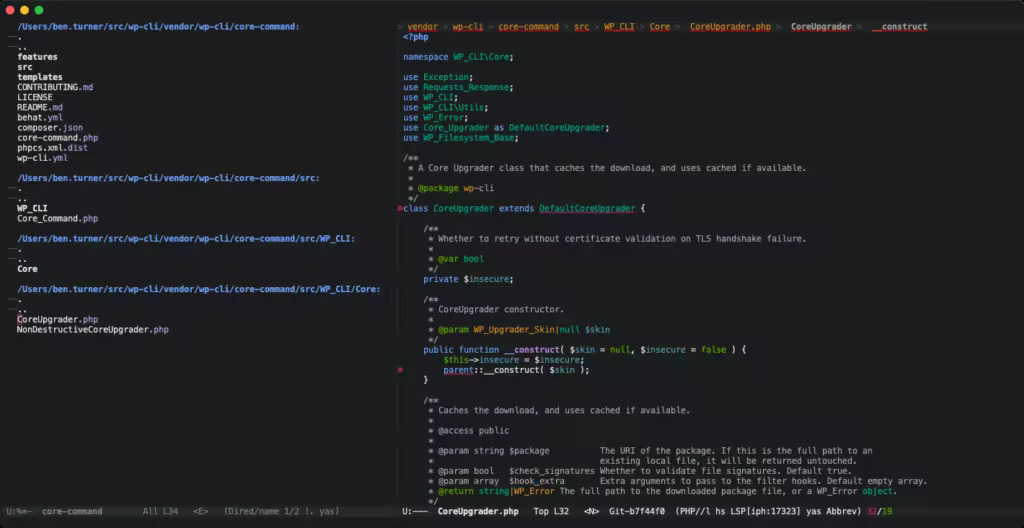This screenshot has width=1024, height=528.
Task: Click the namespace WP_CLI\Core line
Action: click(x=458, y=57)
